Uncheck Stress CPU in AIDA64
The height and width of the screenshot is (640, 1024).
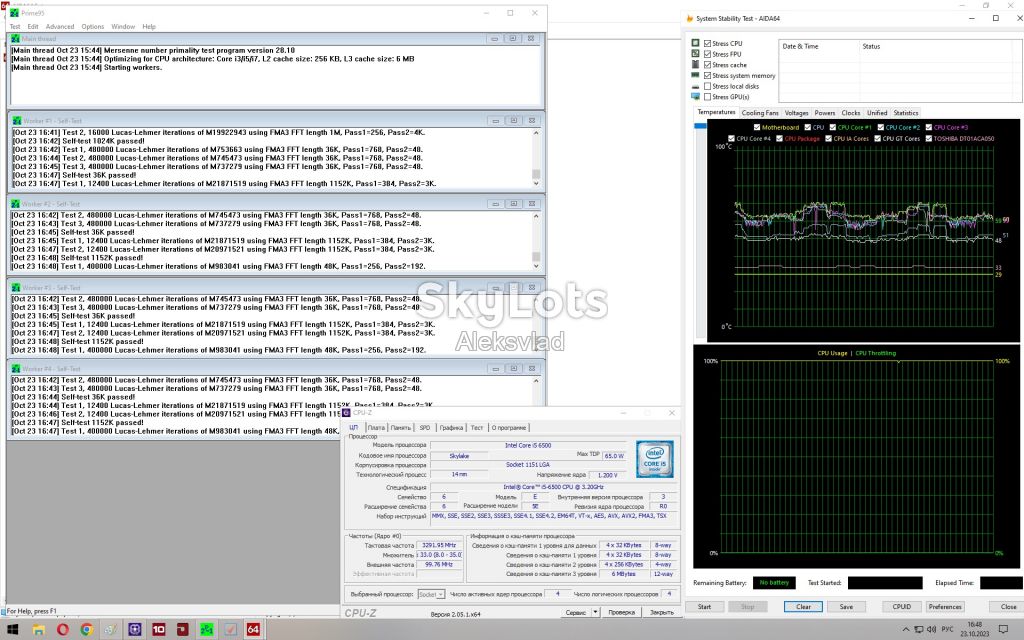[707, 44]
